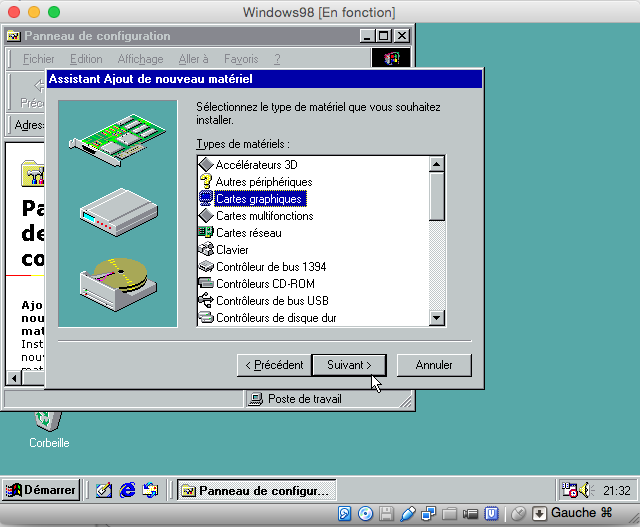The image size is (640, 527).
Task: Click the hardware list scrollbar thumb
Action: 437,196
